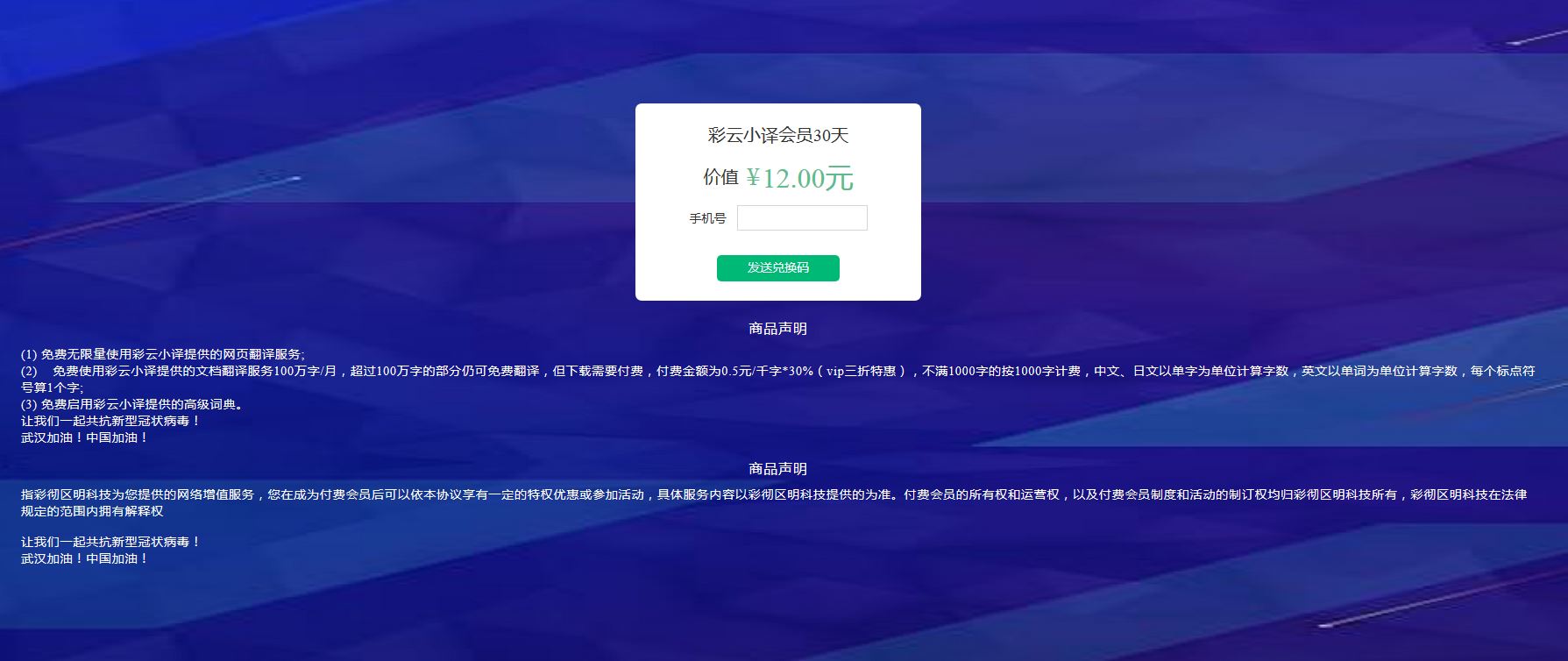Click the green 发送兑换码 button
This screenshot has width=1568, height=661.
tap(778, 268)
